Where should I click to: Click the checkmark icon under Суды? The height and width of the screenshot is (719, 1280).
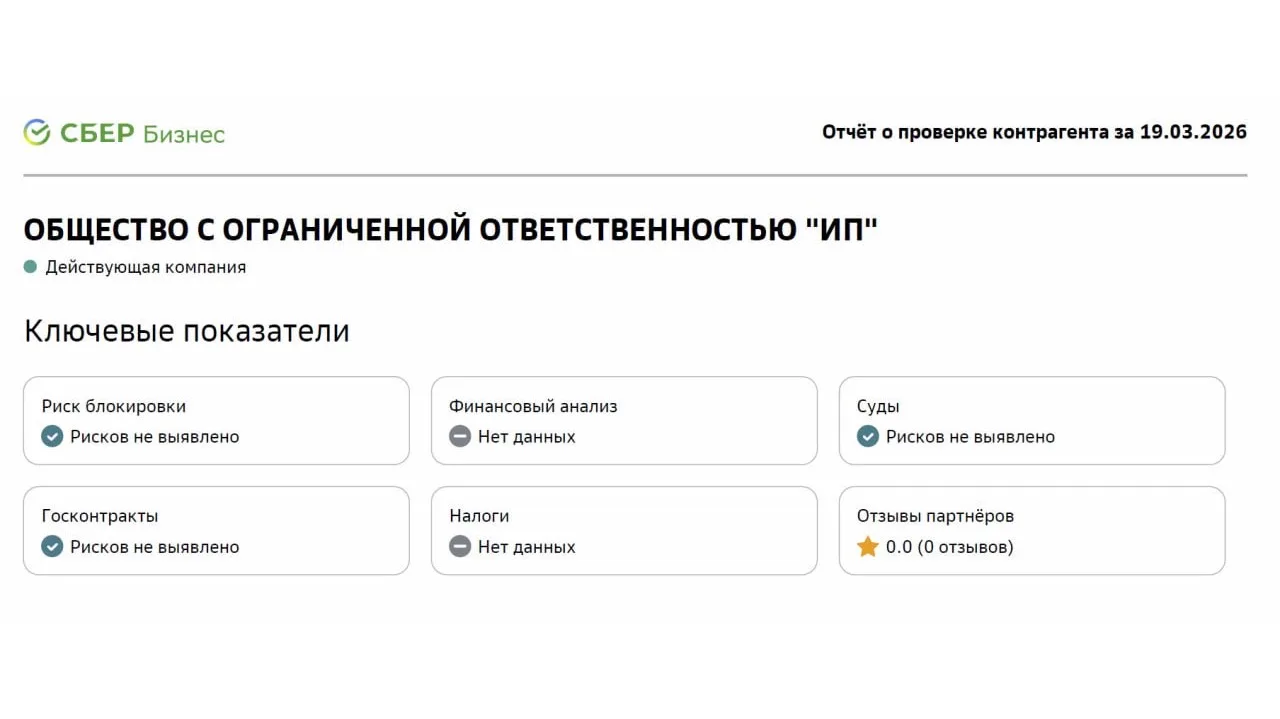(868, 437)
